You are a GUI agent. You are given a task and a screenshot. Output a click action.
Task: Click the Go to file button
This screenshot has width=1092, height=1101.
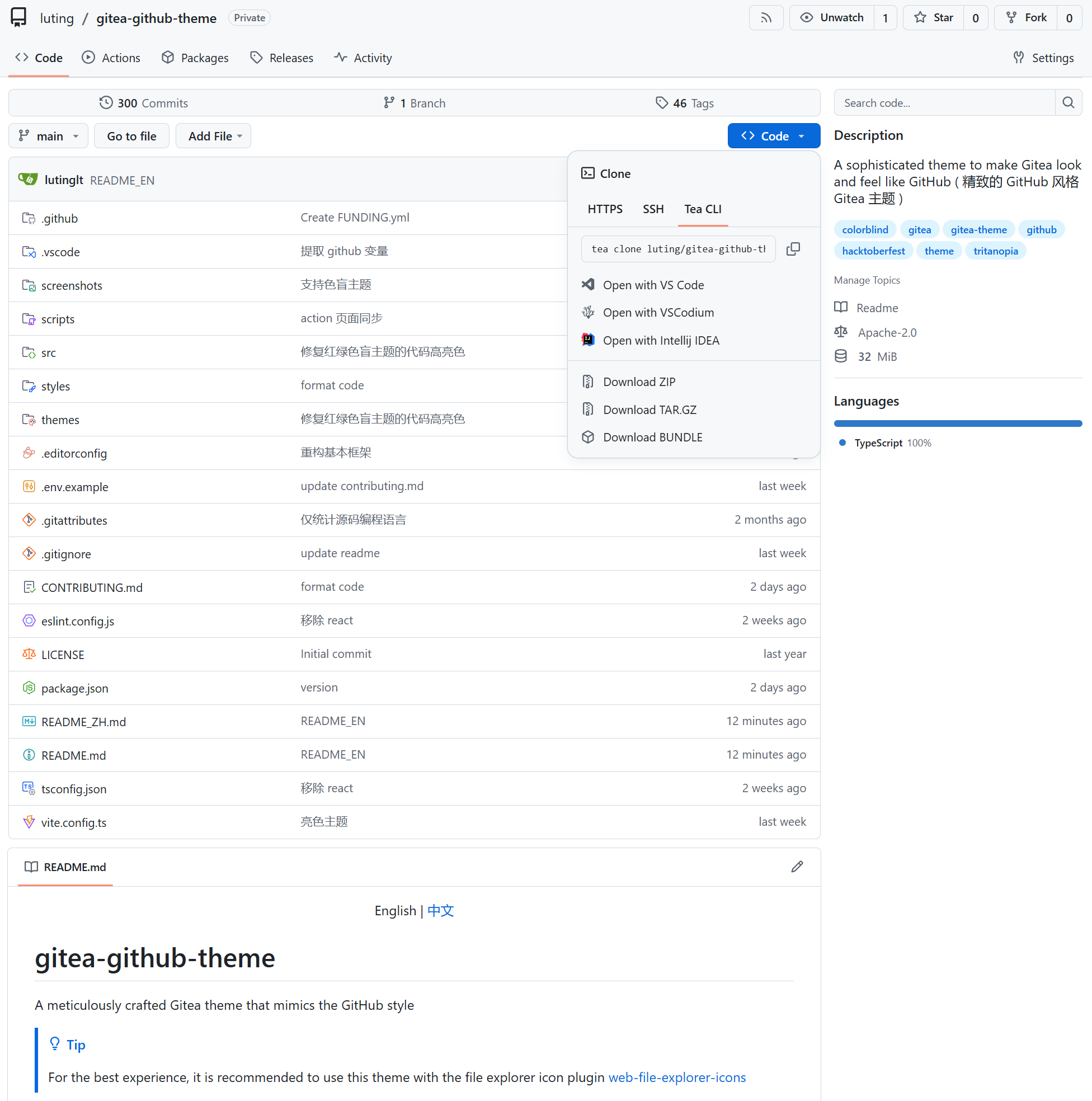pos(131,136)
